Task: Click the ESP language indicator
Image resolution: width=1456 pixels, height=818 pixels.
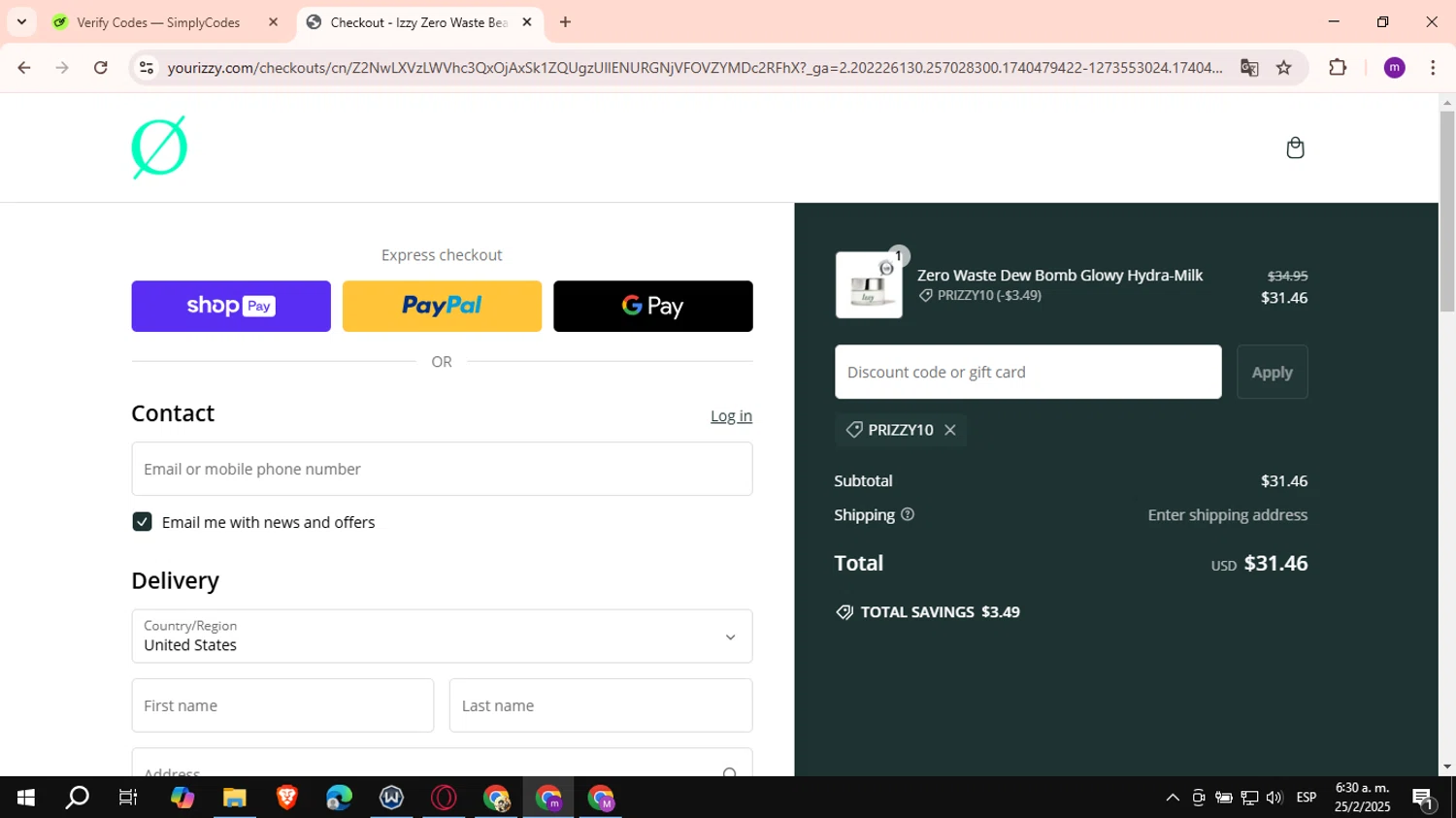Action: pos(1307,798)
